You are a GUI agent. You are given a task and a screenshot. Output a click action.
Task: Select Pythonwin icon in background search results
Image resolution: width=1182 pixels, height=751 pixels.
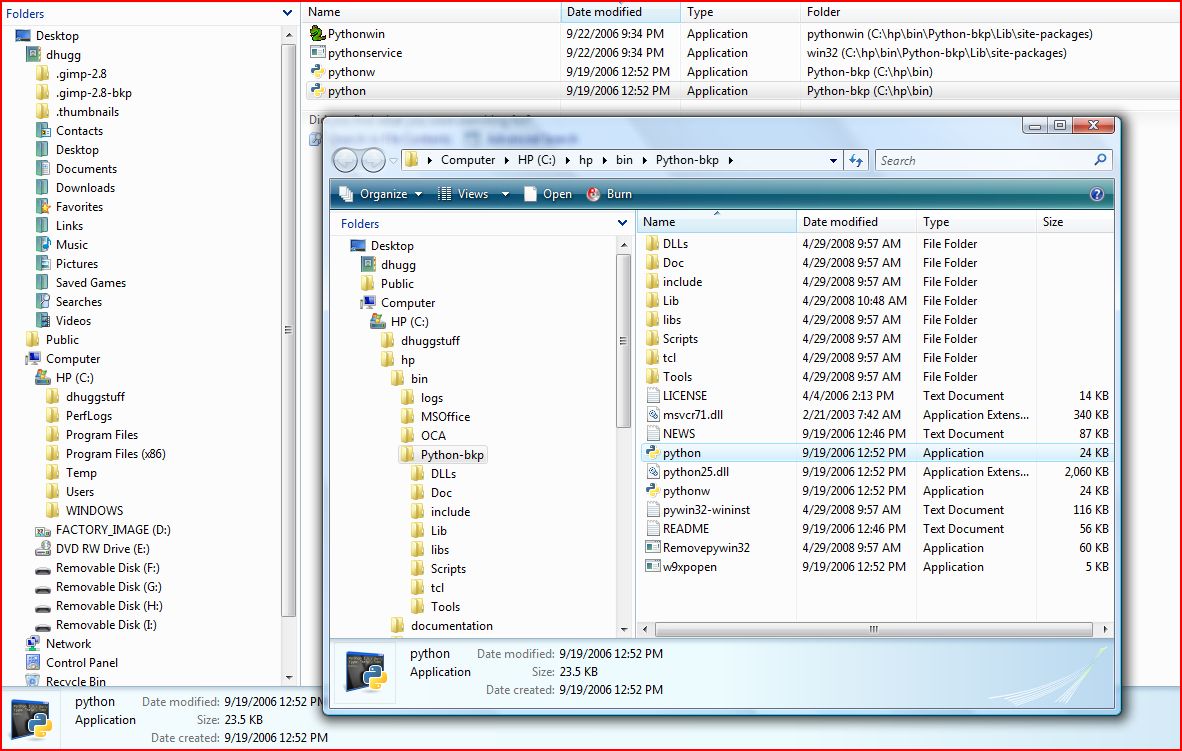[317, 33]
